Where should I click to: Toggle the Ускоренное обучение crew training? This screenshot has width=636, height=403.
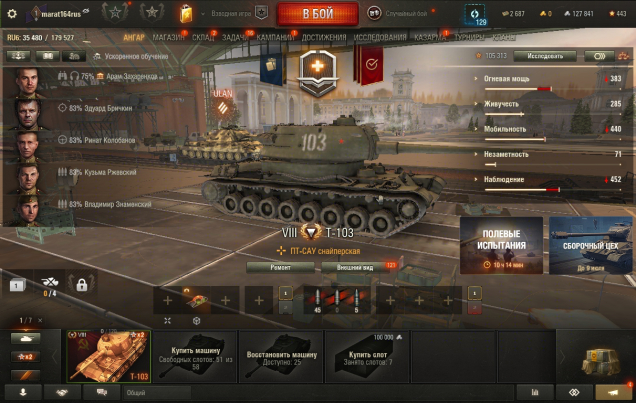[131, 56]
